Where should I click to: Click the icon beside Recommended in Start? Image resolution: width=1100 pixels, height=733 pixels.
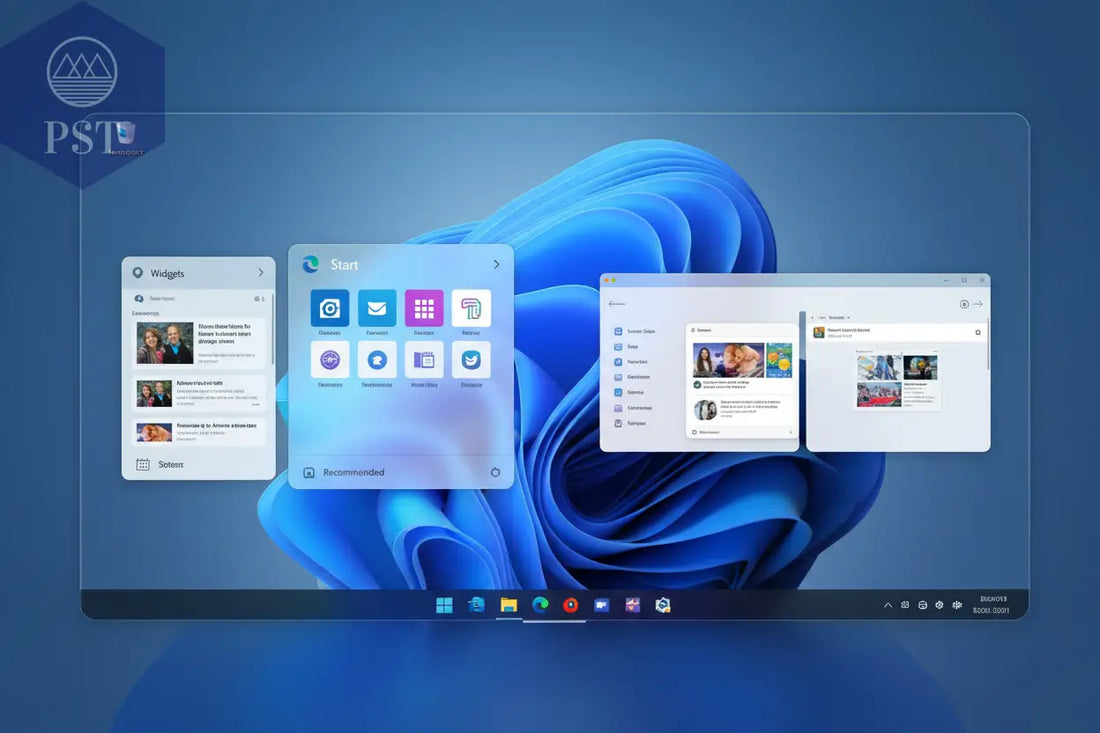pyautogui.click(x=309, y=473)
